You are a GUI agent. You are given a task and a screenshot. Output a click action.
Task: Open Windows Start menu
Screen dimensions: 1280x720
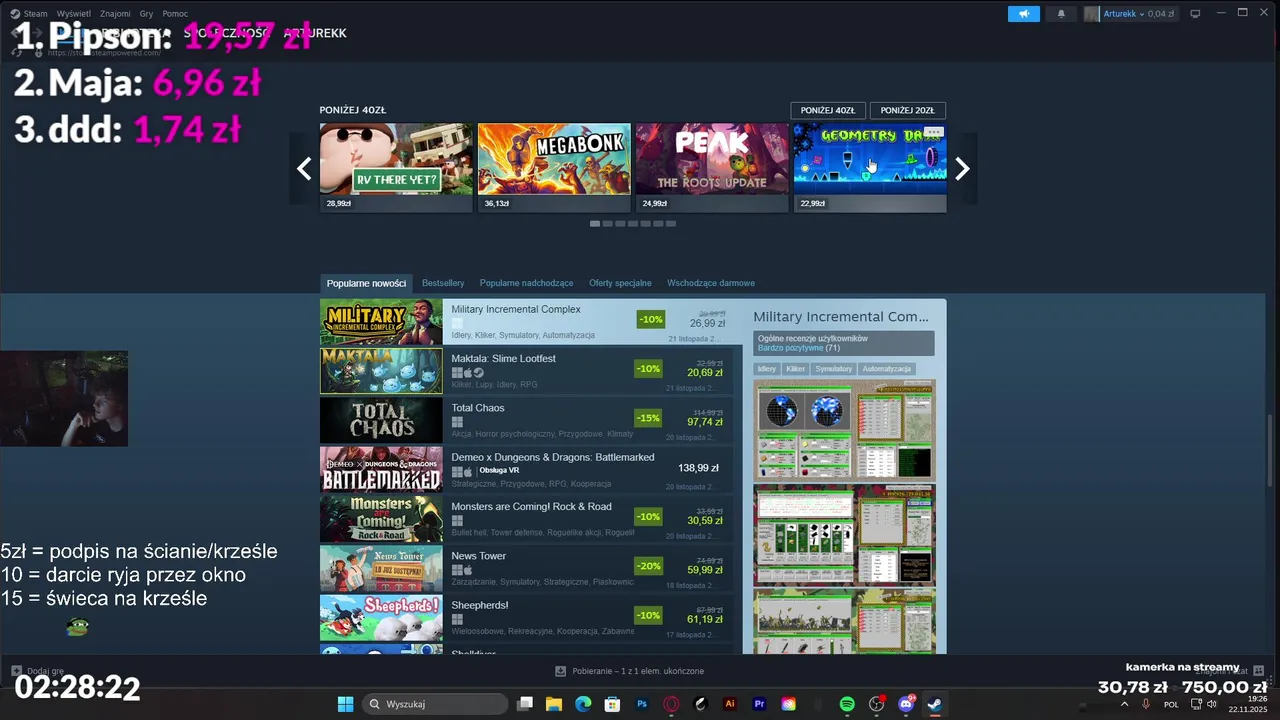click(345, 704)
